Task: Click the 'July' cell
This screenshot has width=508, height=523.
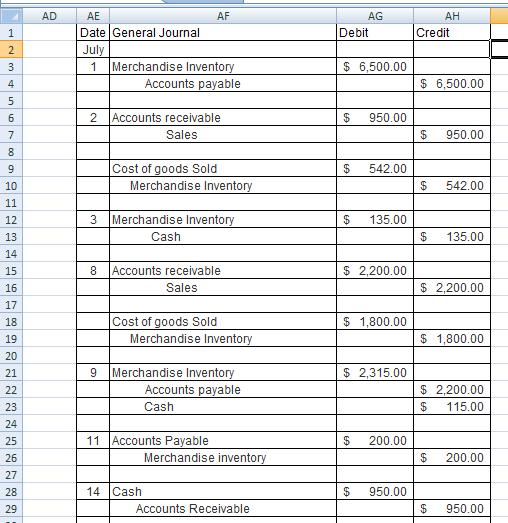Action: tap(93, 50)
